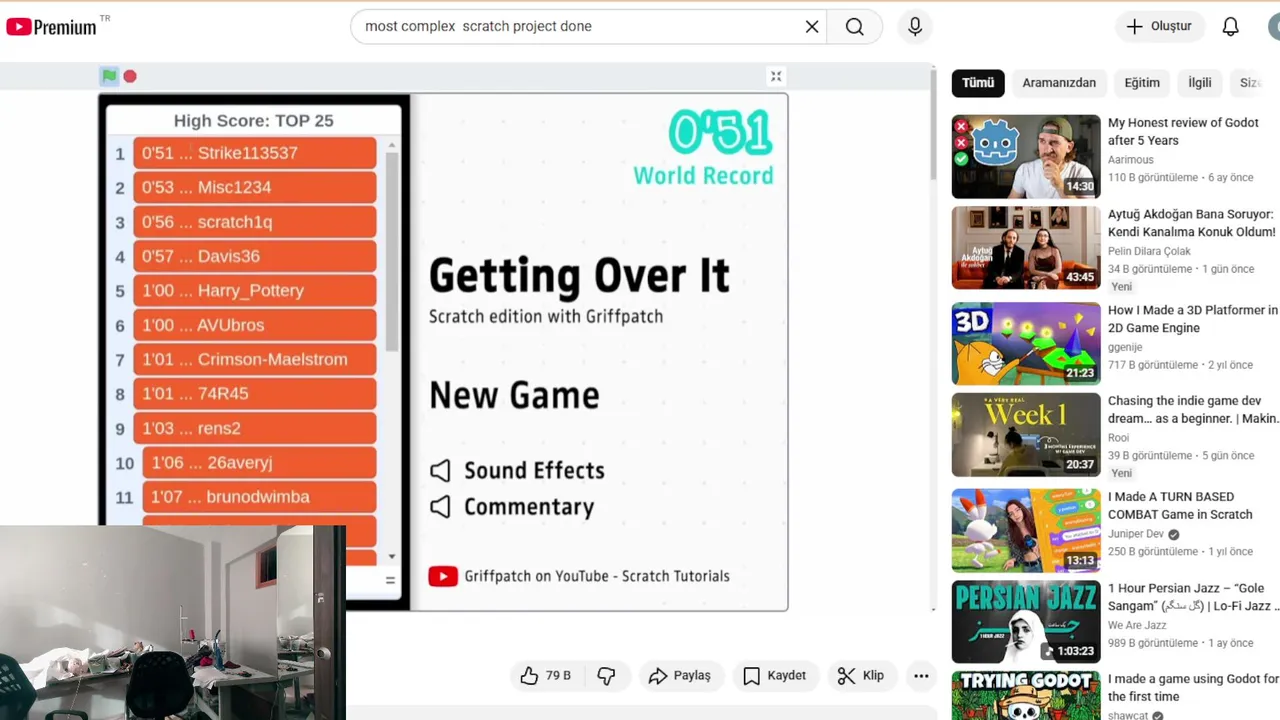Open notifications bell
The height and width of the screenshot is (720, 1280).
click(1231, 27)
